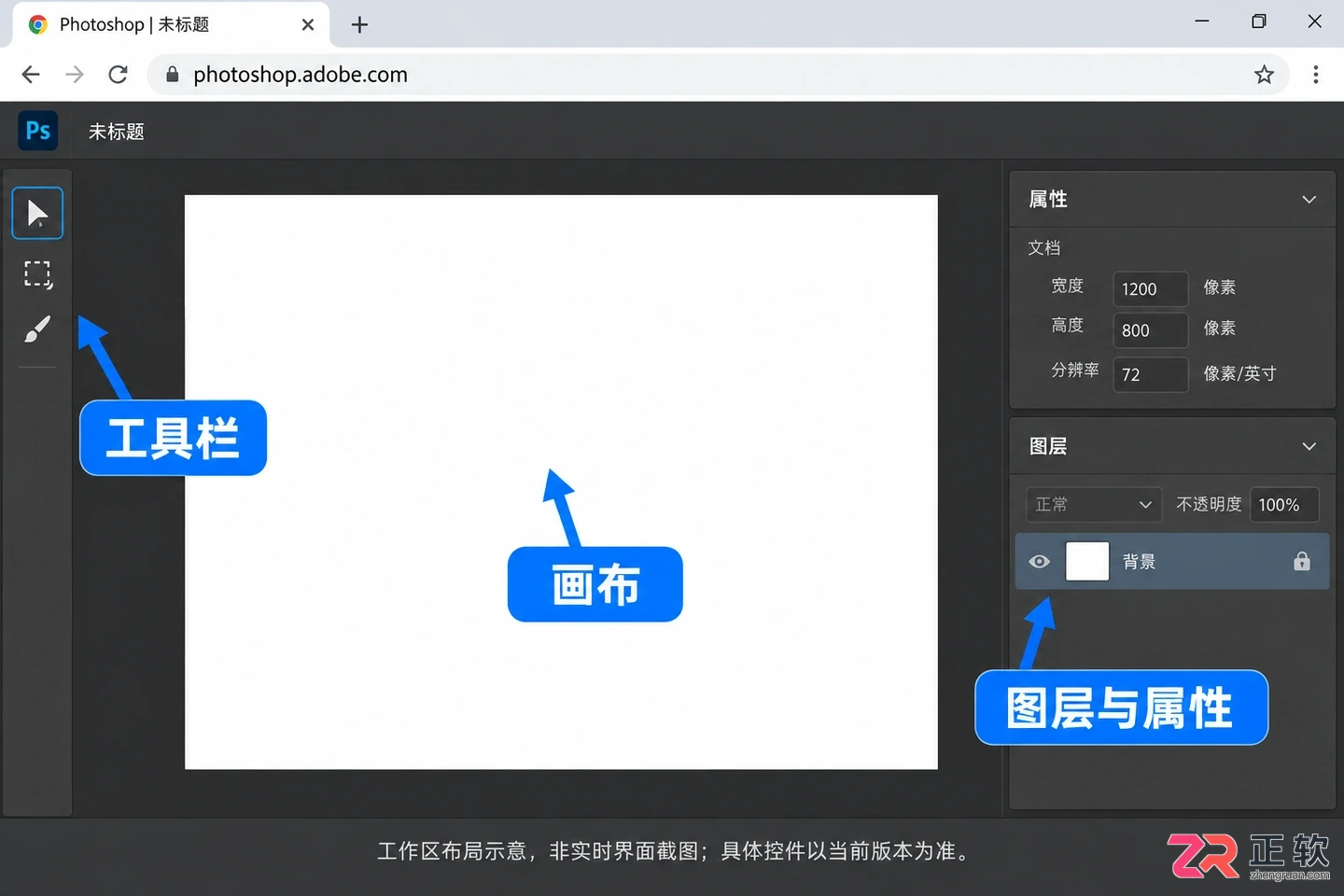This screenshot has height=896, width=1344.
Task: Go back in the browser
Action: pyautogui.click(x=31, y=75)
